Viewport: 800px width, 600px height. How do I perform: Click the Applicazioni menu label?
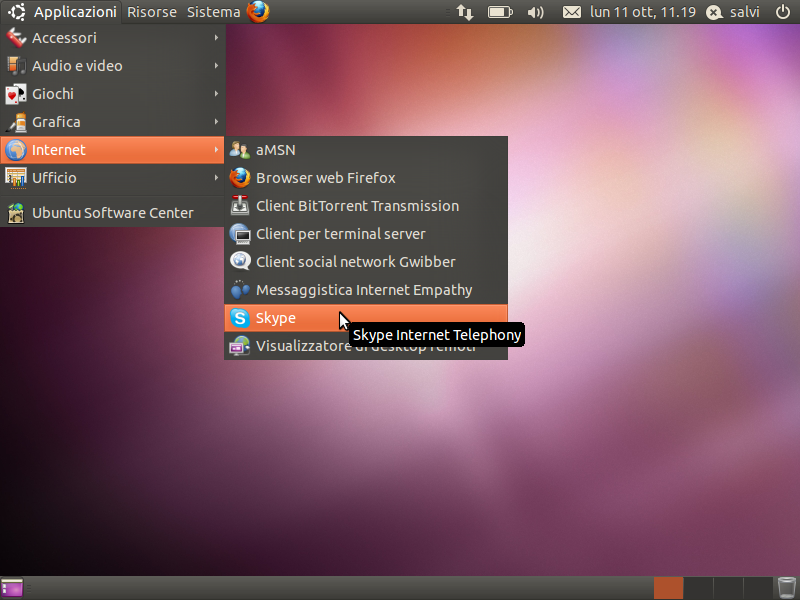click(x=75, y=12)
